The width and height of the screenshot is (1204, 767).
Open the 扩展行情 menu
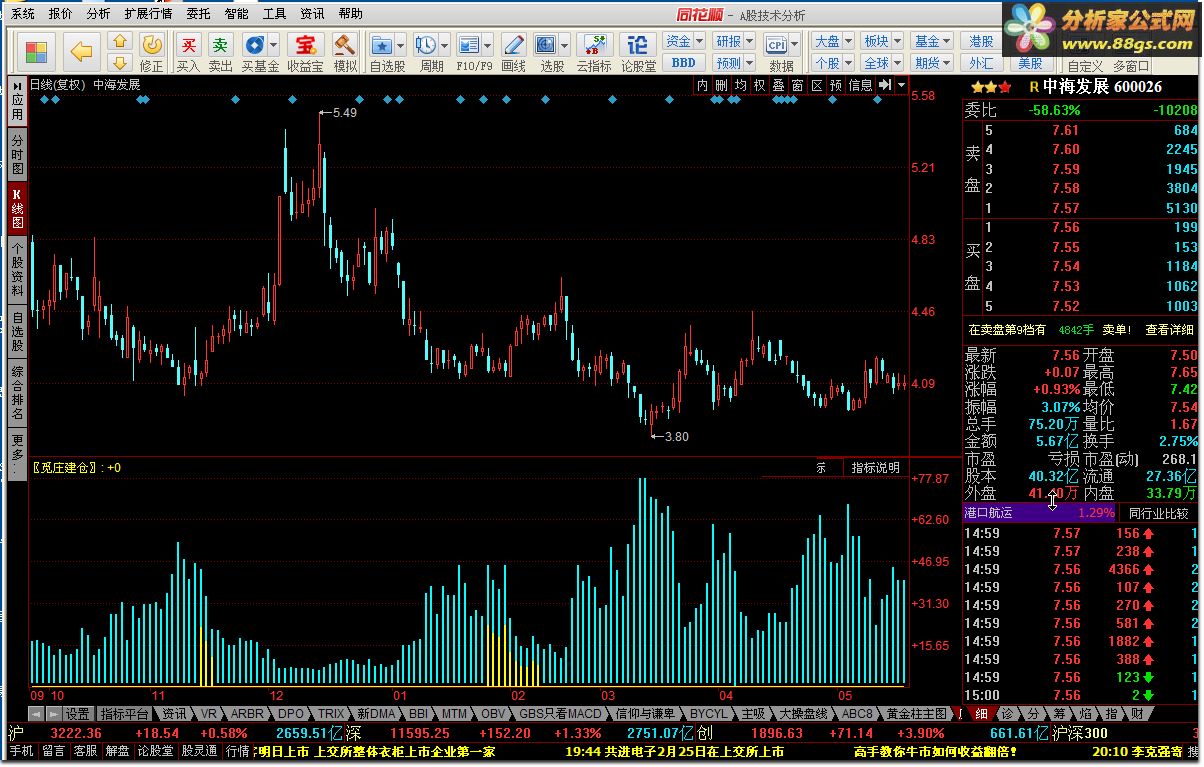pyautogui.click(x=148, y=14)
